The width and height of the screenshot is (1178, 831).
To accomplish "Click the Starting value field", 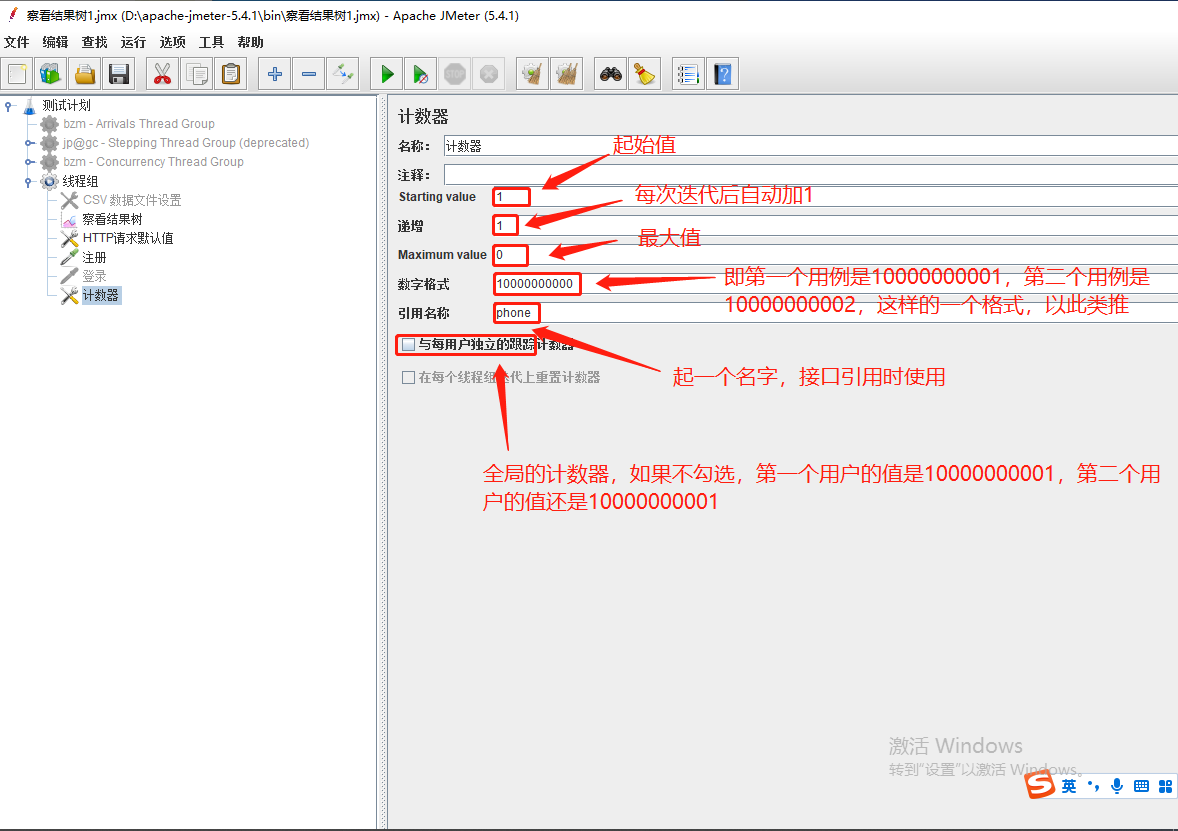I will (835, 197).
